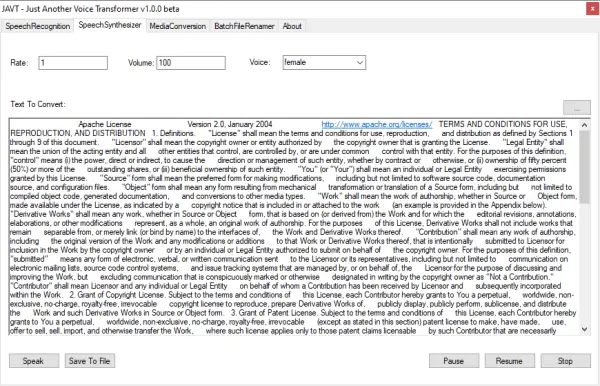
Task: Click the "Text To Convert:" label
Action: pos(38,104)
